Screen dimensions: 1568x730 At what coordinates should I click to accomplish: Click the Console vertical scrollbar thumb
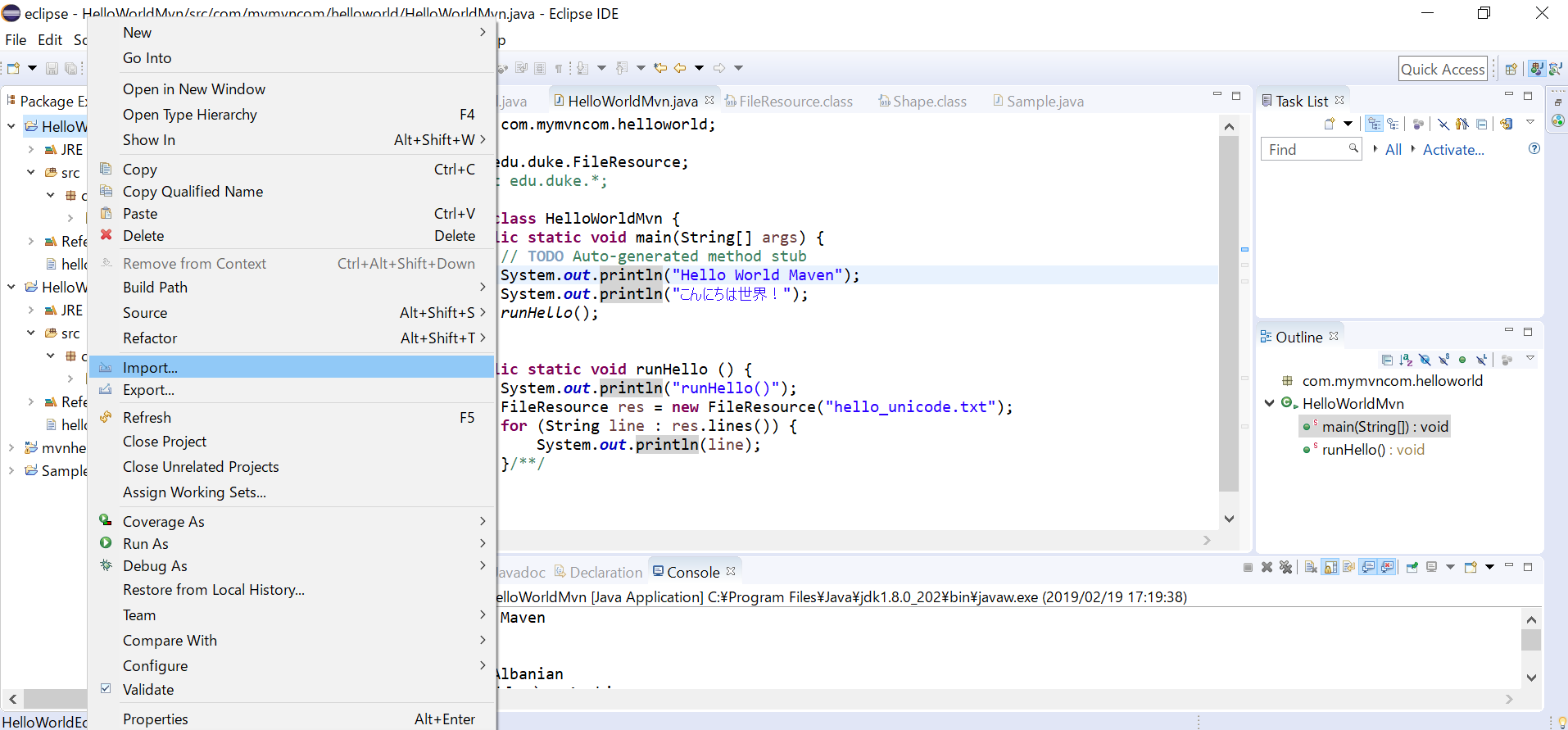[x=1531, y=640]
